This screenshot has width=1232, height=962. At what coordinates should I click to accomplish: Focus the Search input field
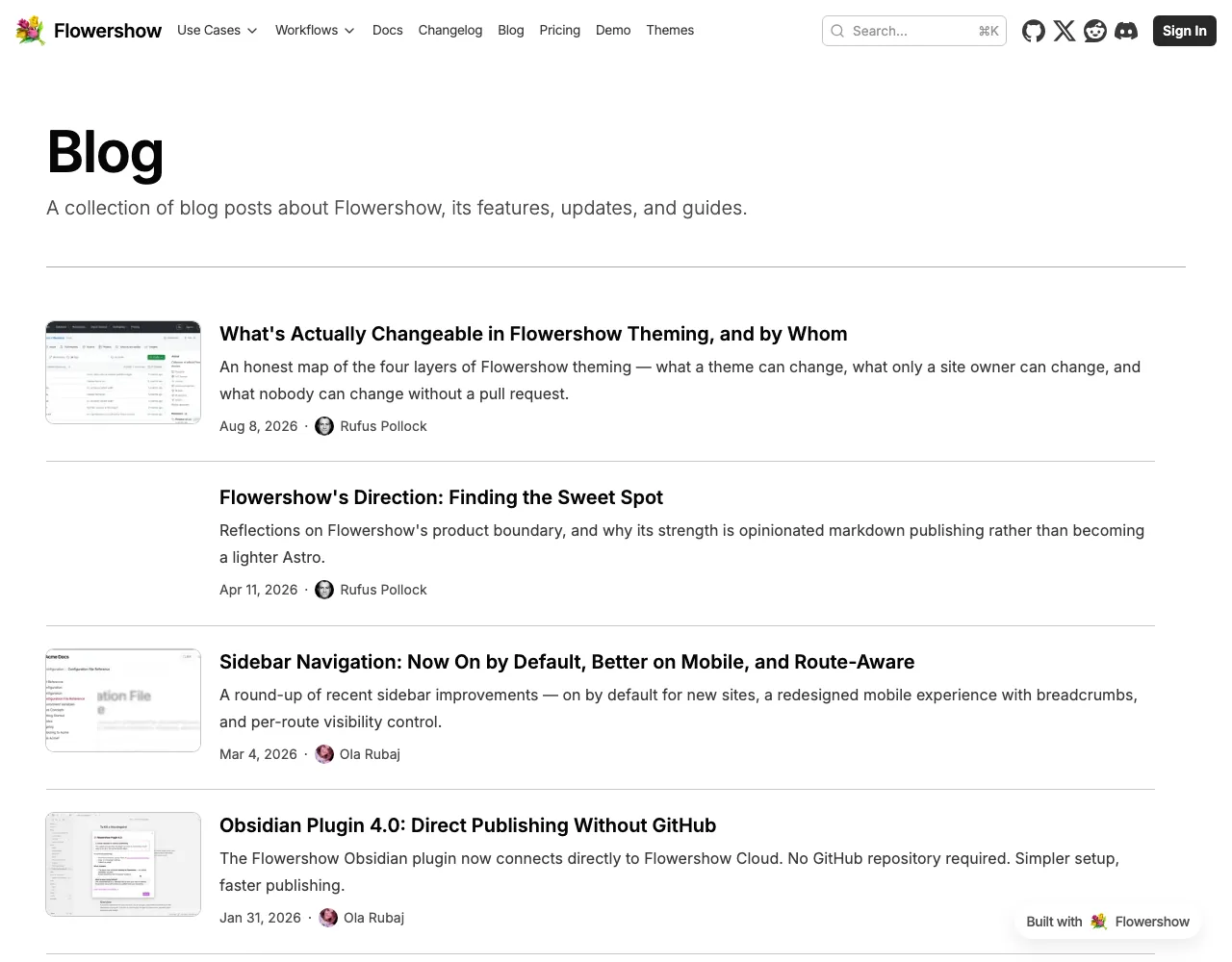[x=913, y=31]
